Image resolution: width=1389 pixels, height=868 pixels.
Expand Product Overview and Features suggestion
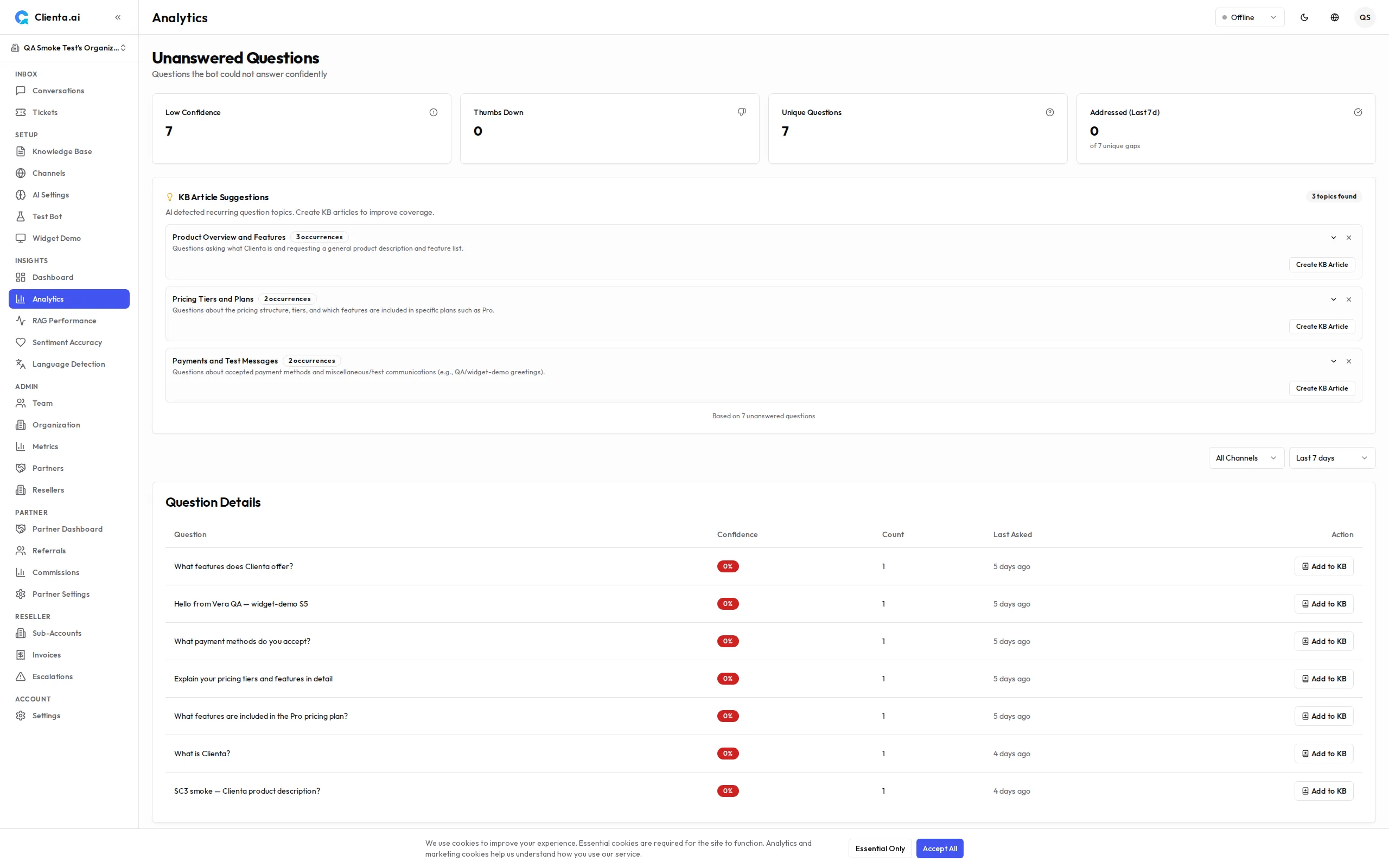1333,238
